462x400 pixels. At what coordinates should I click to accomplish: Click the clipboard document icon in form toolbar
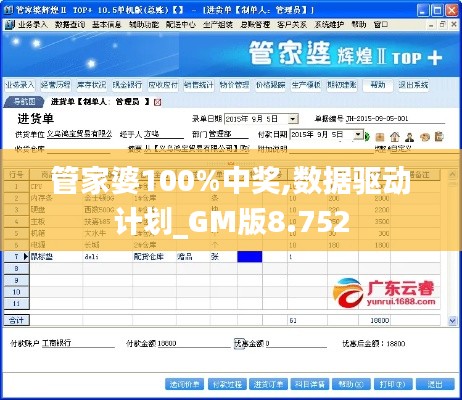tap(440, 136)
